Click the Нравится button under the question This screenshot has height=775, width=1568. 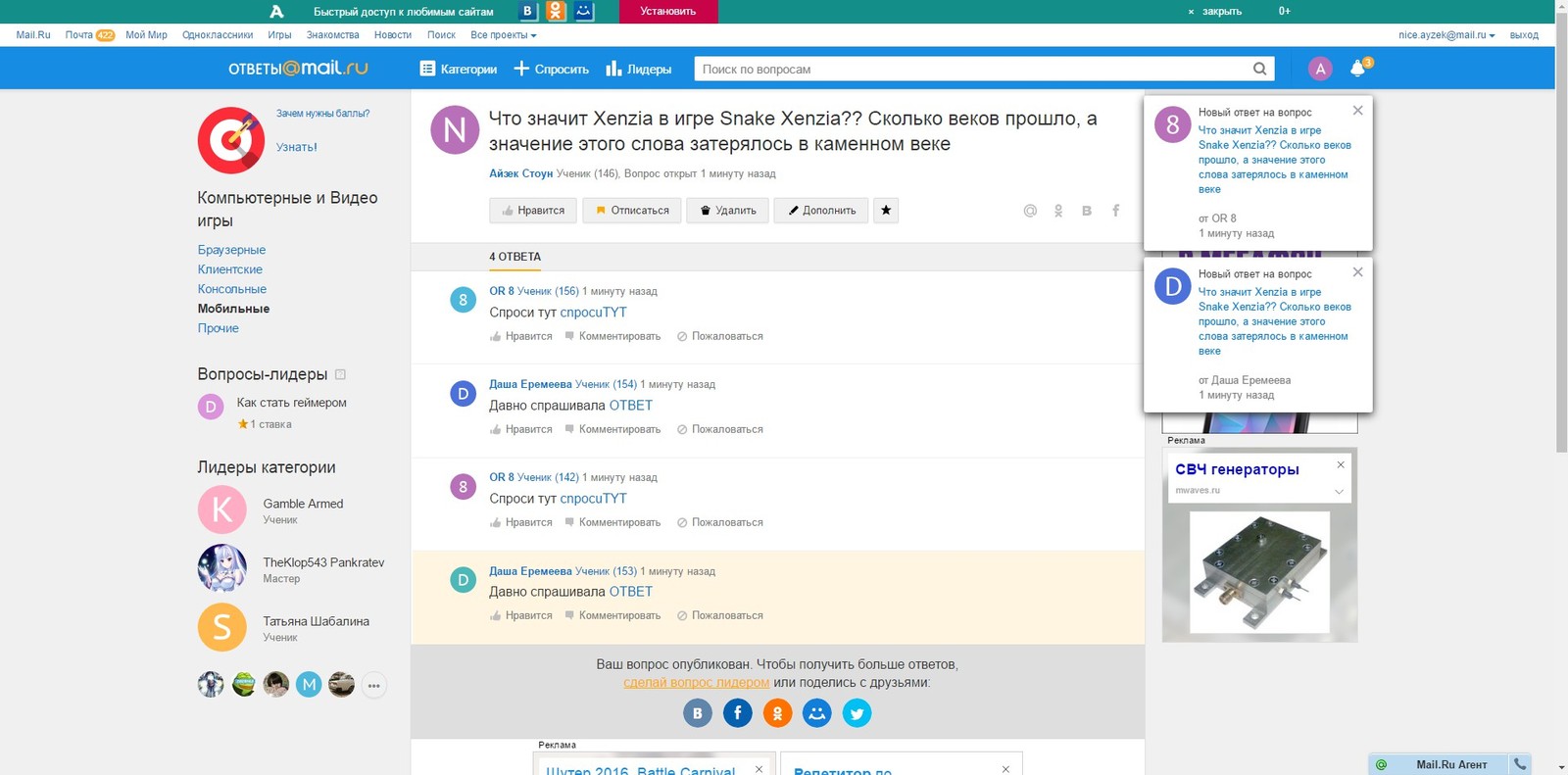[x=533, y=211]
